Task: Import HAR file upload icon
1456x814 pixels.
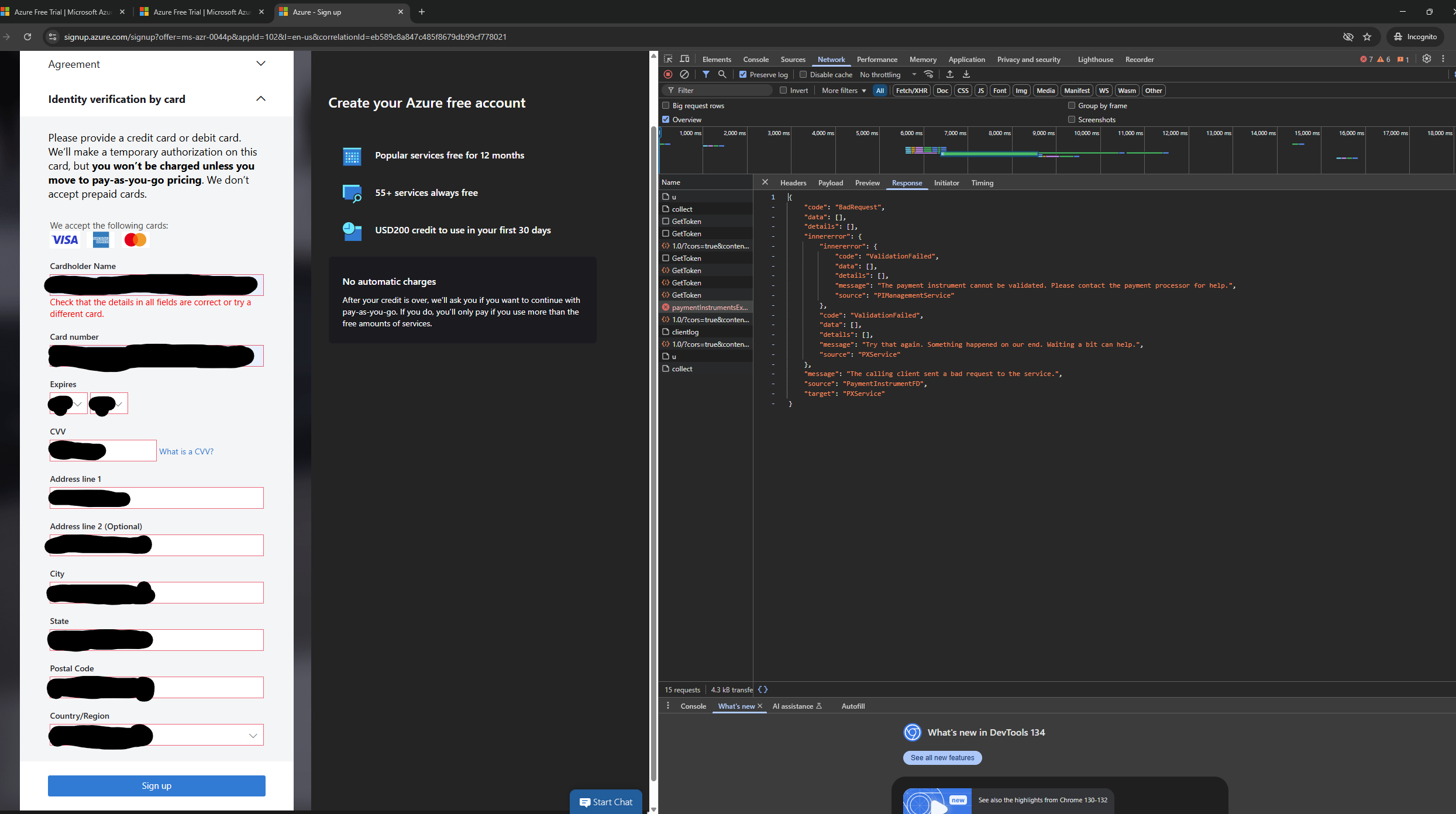Action: click(x=950, y=74)
